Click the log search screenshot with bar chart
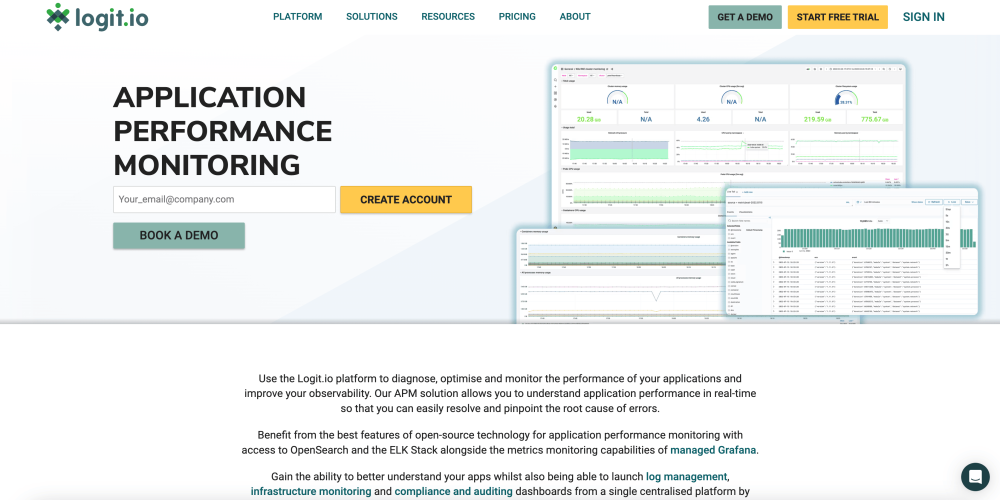 851,251
